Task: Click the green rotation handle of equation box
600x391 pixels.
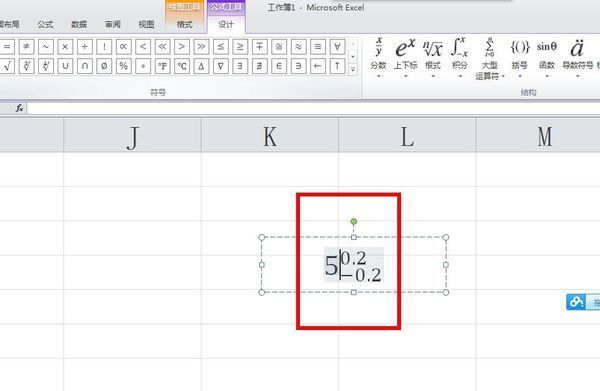Action: 354,222
